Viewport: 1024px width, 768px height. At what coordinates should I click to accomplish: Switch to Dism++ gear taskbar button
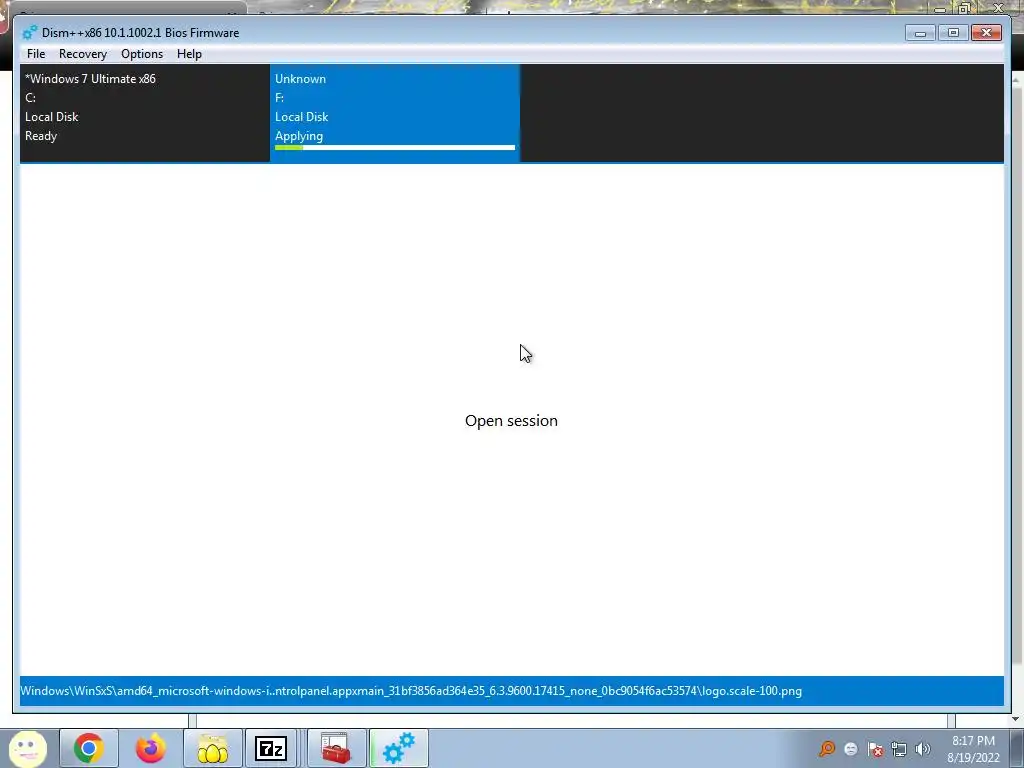399,748
